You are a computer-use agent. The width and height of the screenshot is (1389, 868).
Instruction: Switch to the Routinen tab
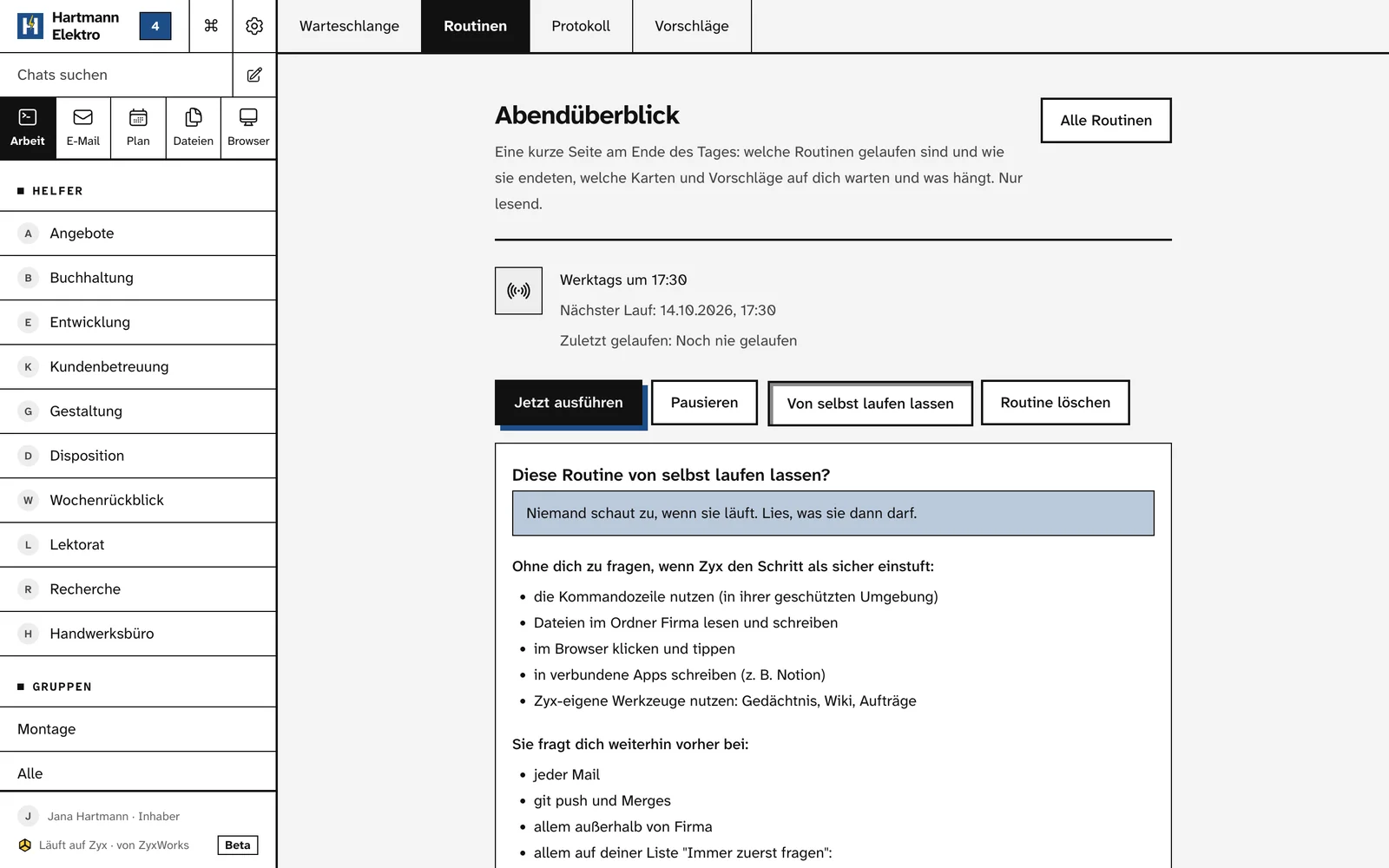click(476, 26)
